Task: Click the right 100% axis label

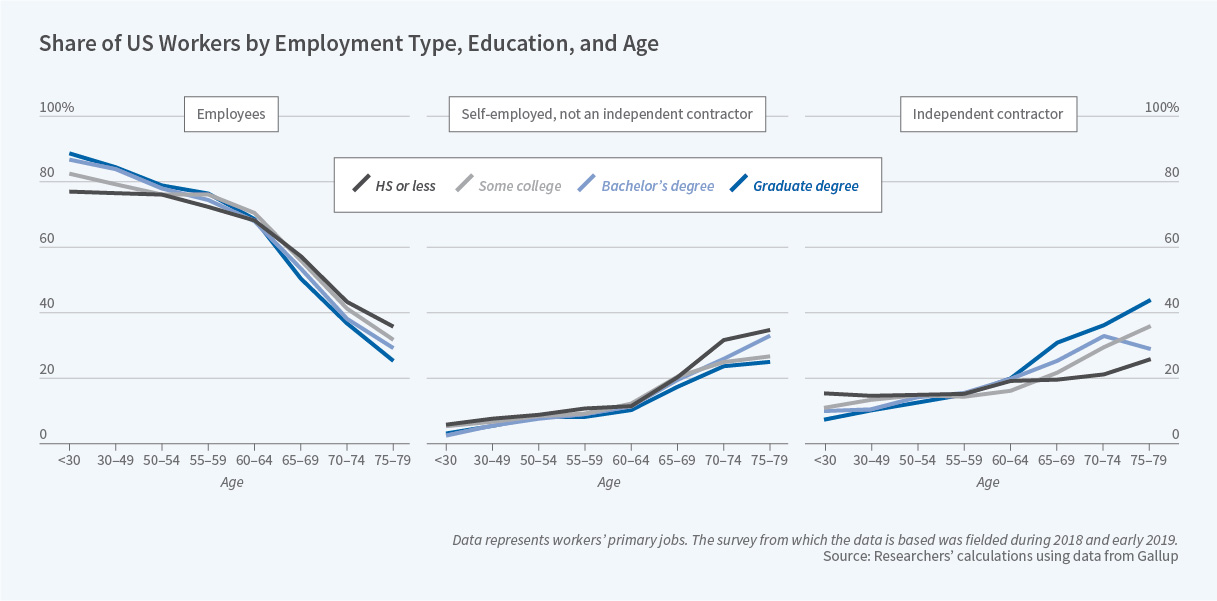Action: point(1162,108)
